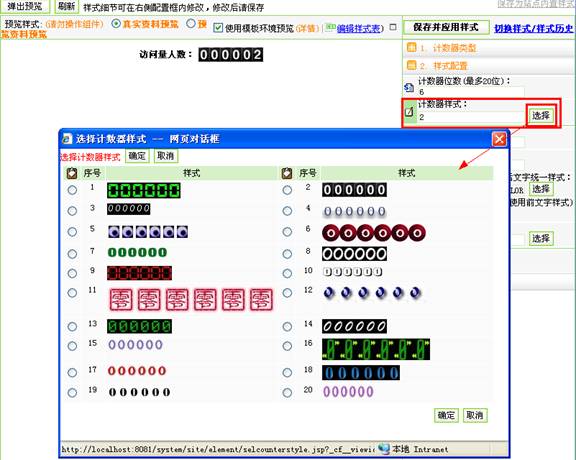Click the orange icon next to 样式配置

tap(411, 65)
